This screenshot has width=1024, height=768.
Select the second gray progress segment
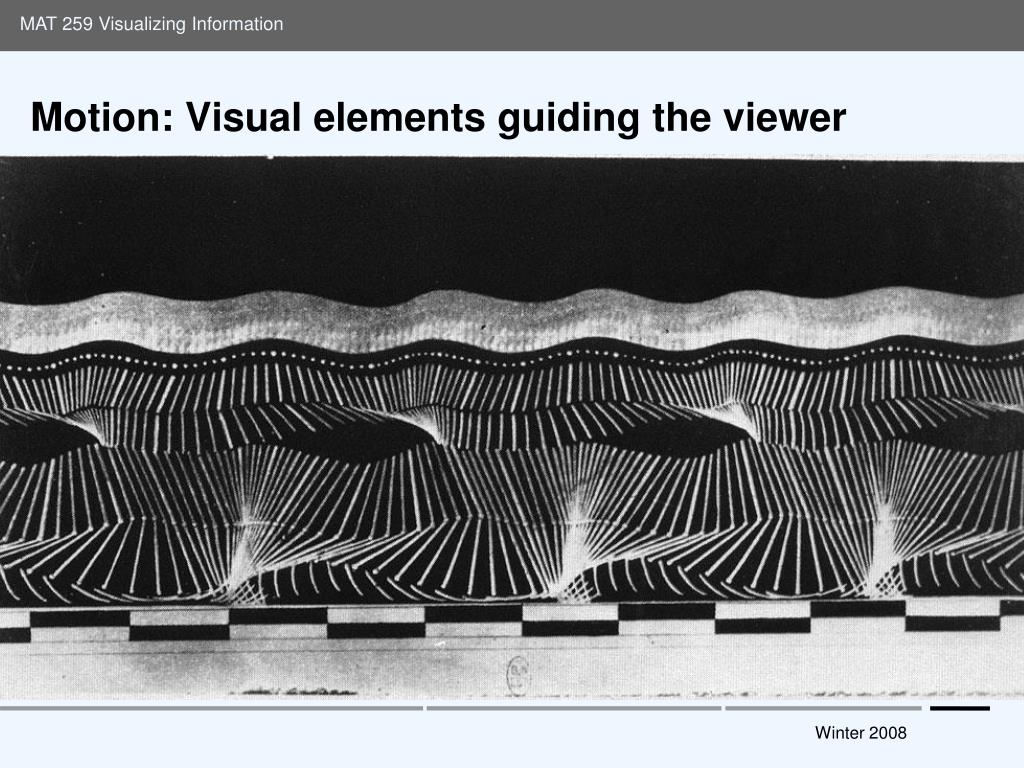(574, 708)
